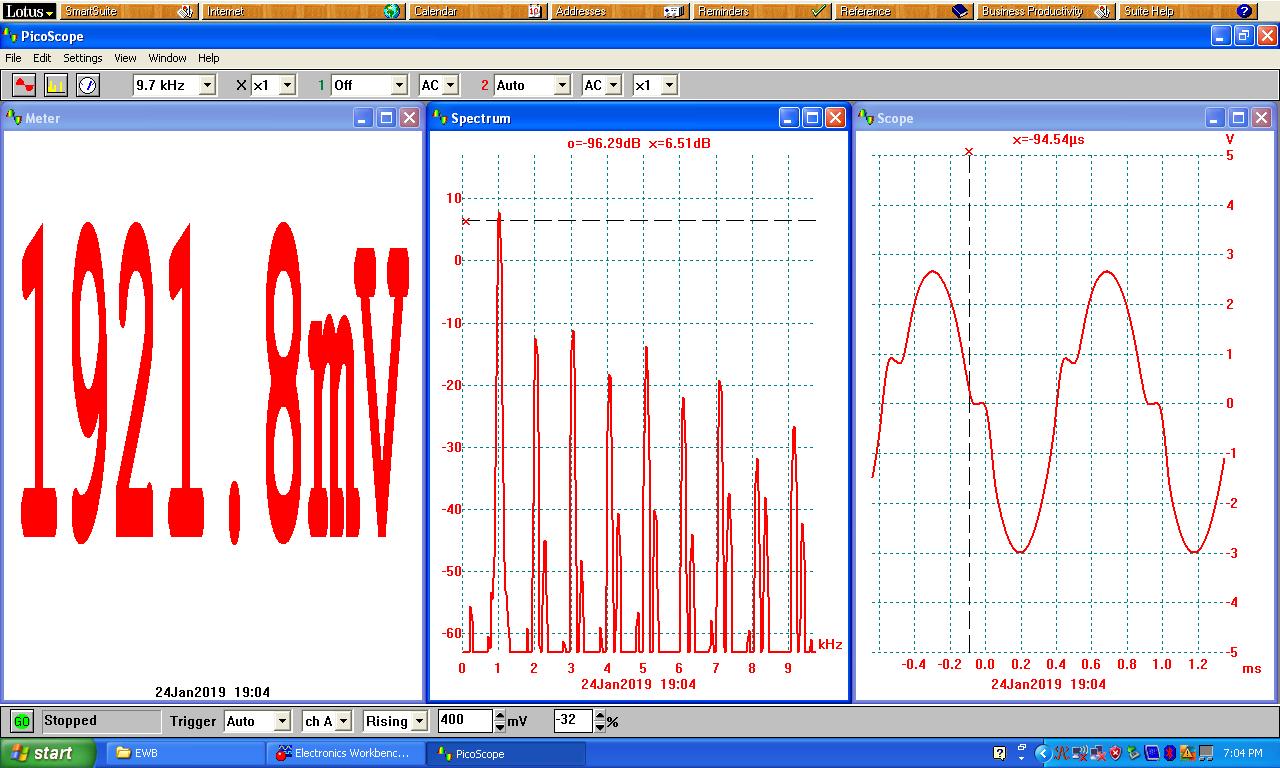This screenshot has height=768, width=1280.
Task: Switch to Electronics Workbench taskbar button
Action: tap(346, 753)
